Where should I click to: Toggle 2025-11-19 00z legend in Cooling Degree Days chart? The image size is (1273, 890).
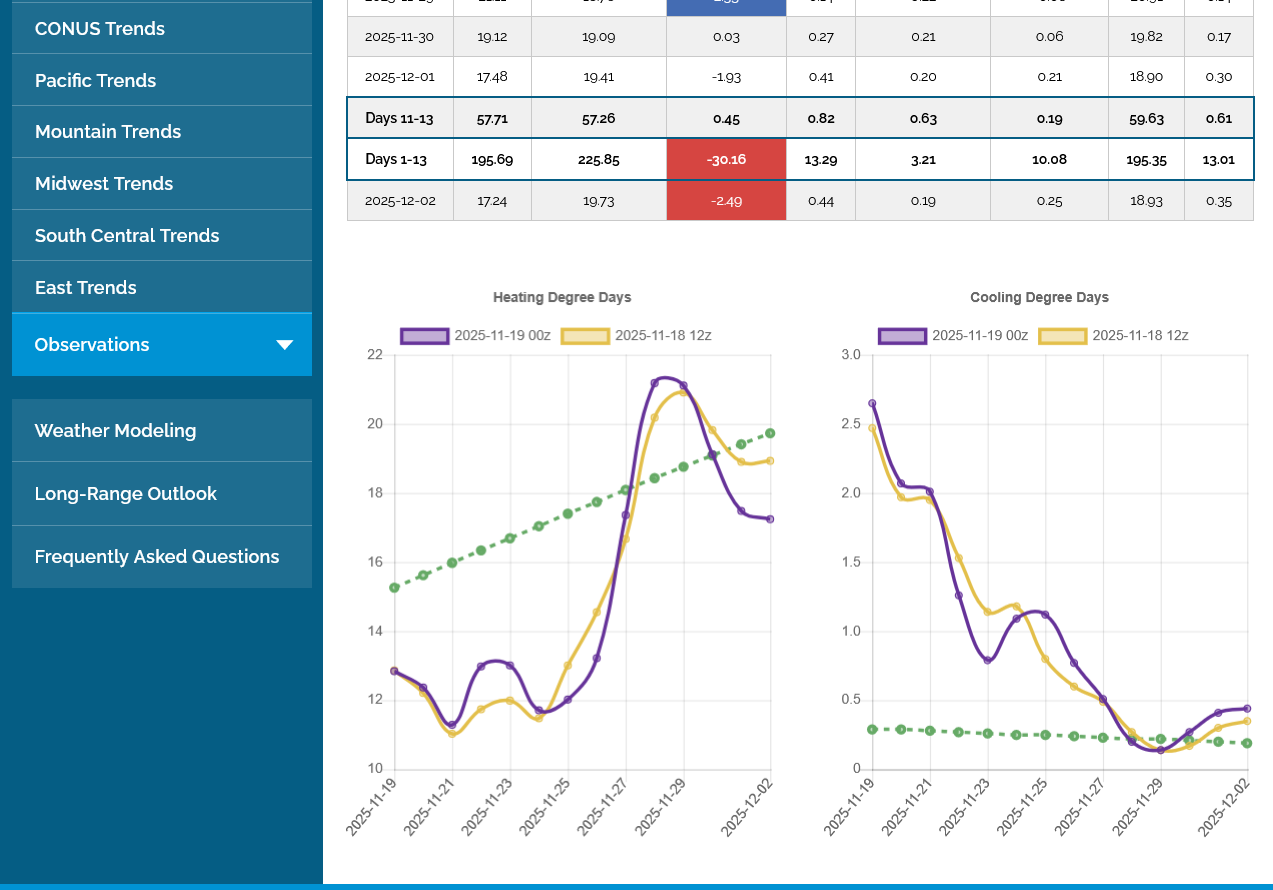953,336
